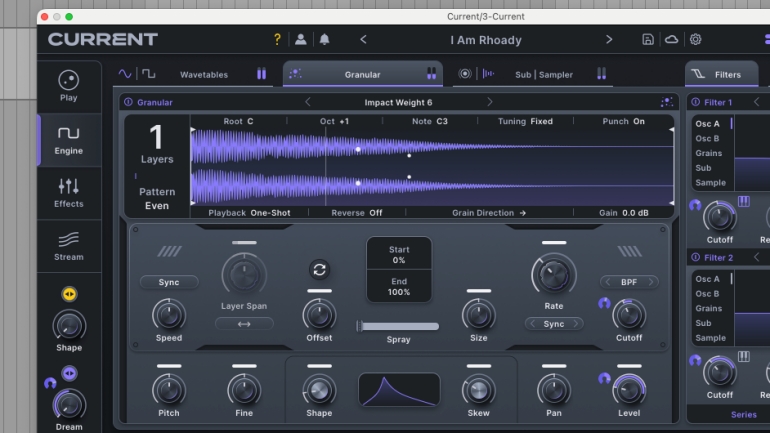Screen dimensions: 770x433
Task: Click the Wavetables mixer bars icon
Action: (x=261, y=74)
